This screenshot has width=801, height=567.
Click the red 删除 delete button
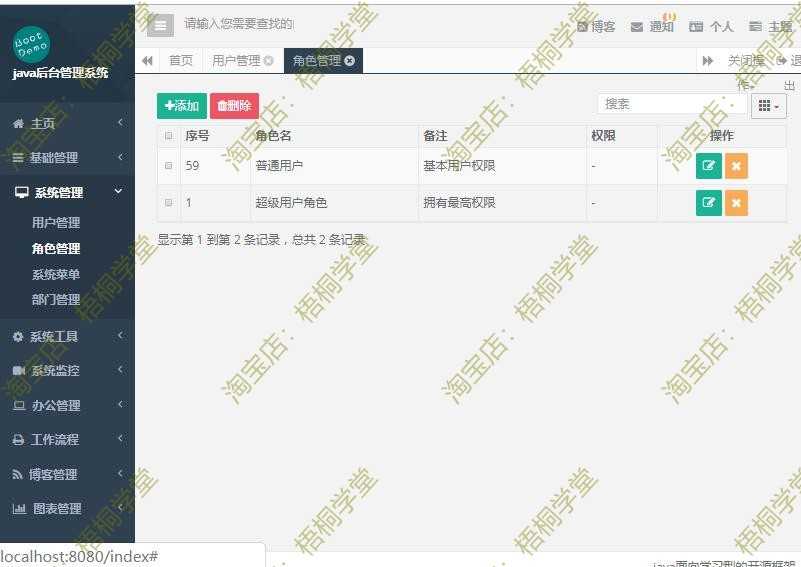point(234,106)
